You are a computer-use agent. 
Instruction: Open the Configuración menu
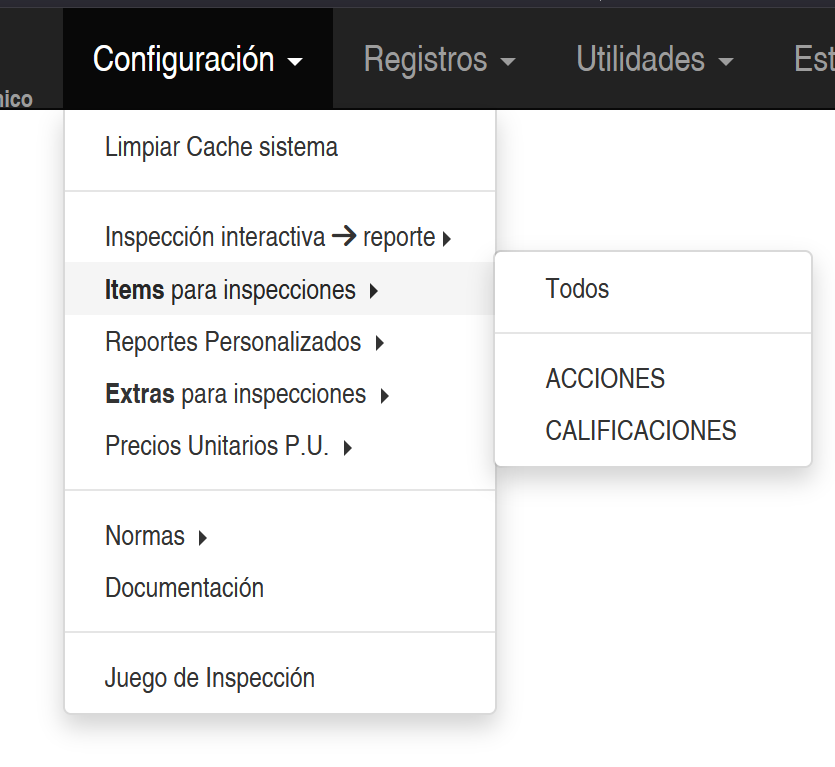point(197,60)
